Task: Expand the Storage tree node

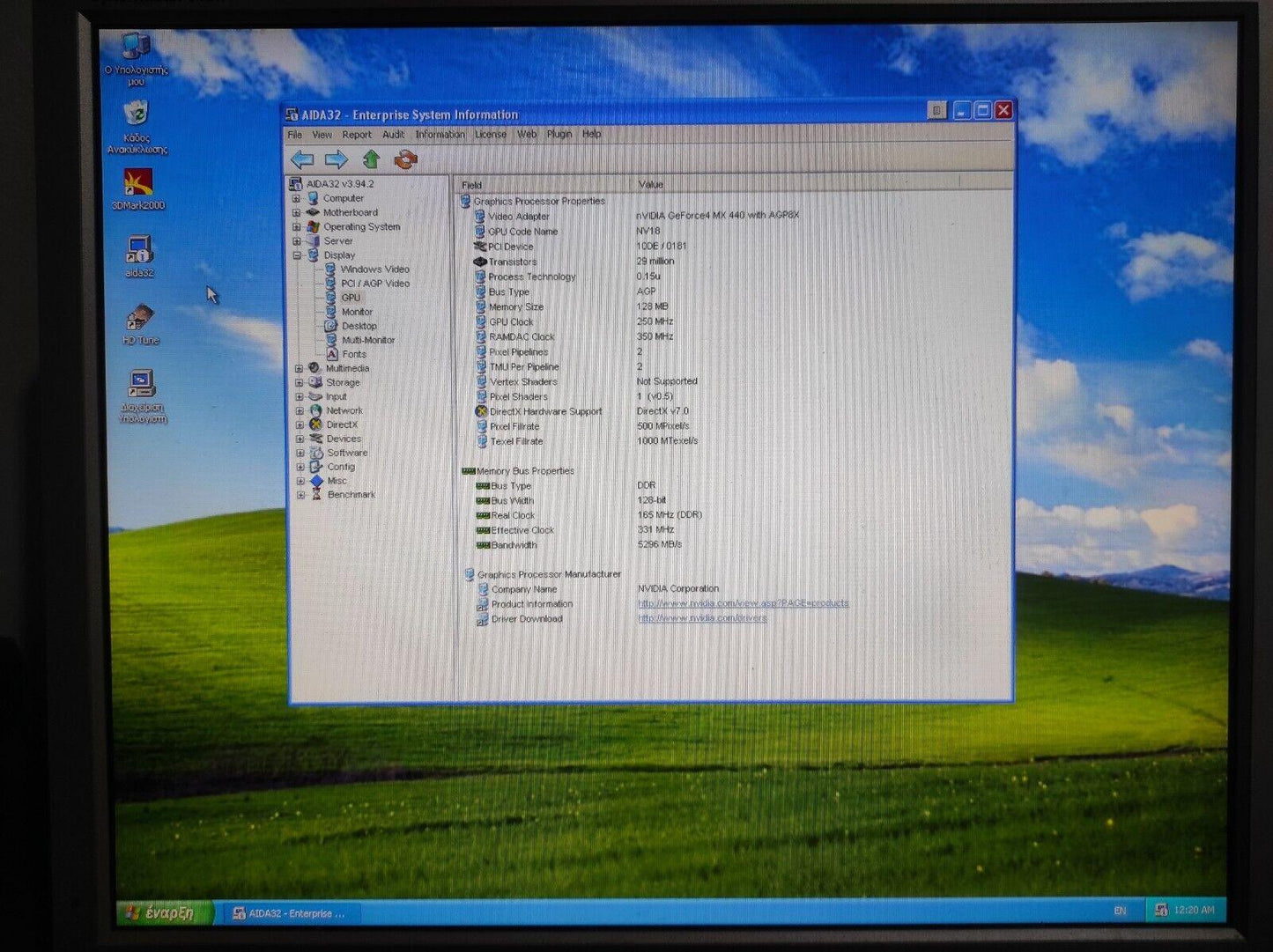Action: point(300,383)
